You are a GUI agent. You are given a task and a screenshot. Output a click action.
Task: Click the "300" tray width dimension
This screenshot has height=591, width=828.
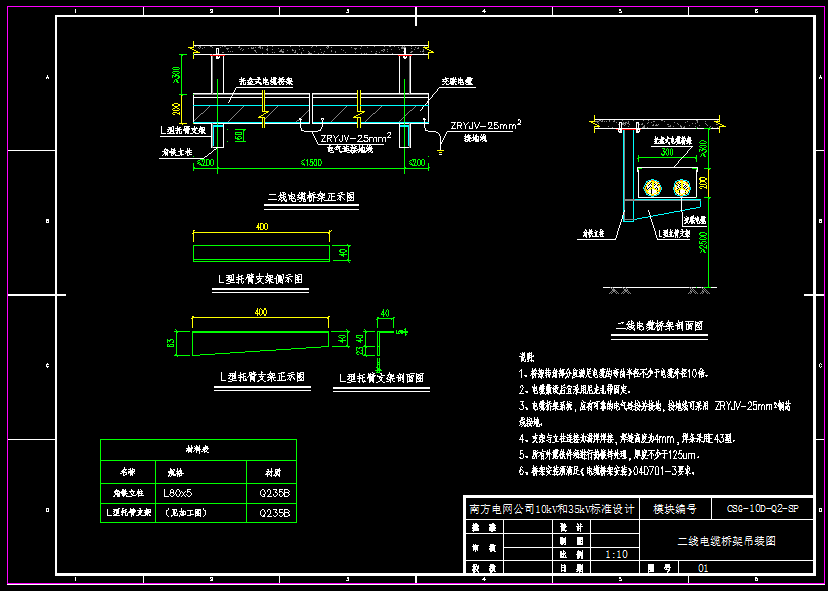point(667,152)
